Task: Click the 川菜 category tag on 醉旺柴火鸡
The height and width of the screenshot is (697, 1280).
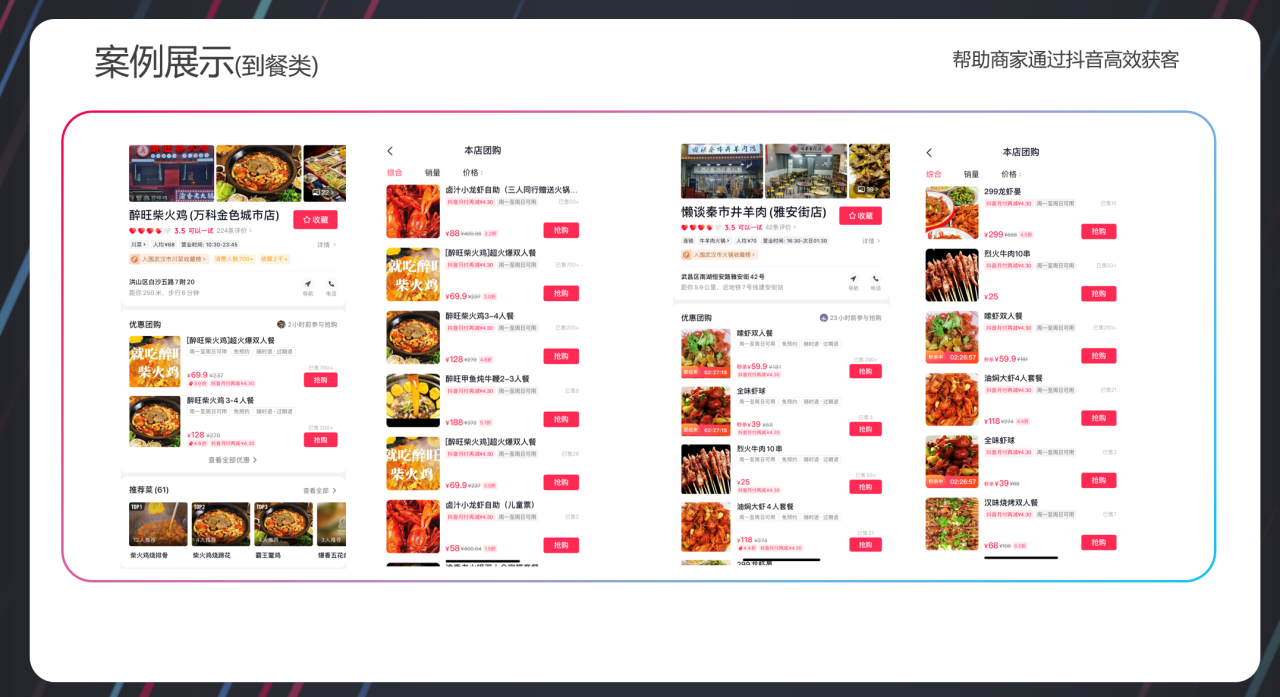Action: tap(137, 244)
